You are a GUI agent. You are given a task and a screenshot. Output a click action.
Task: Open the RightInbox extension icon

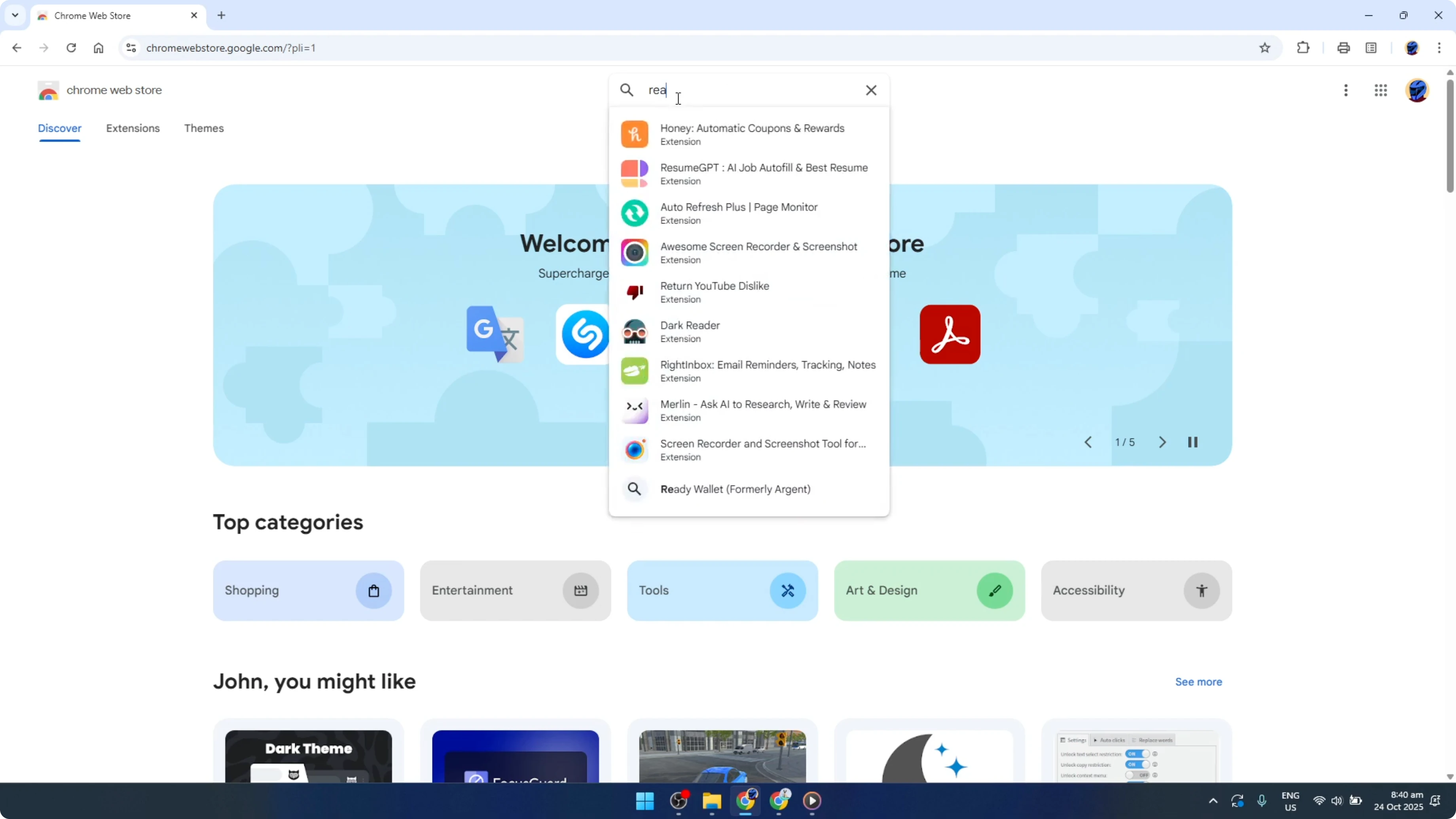point(634,371)
